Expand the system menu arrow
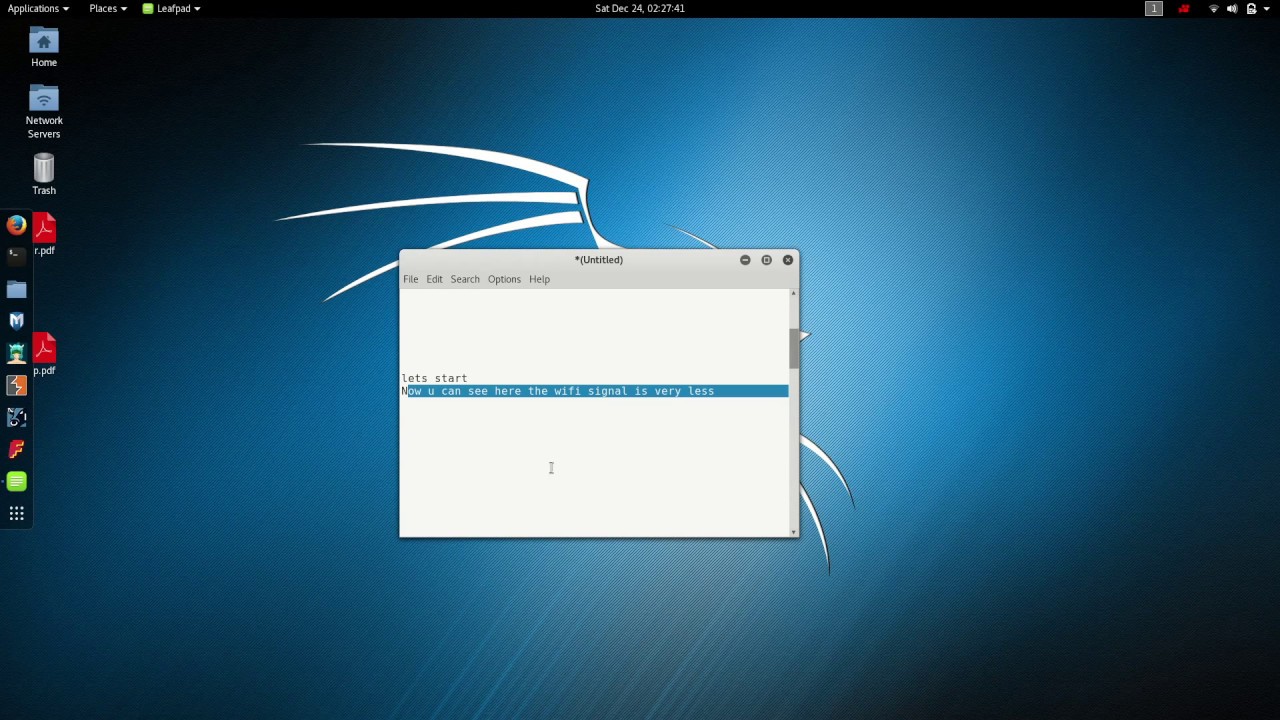The image size is (1280, 720). click(x=1267, y=8)
